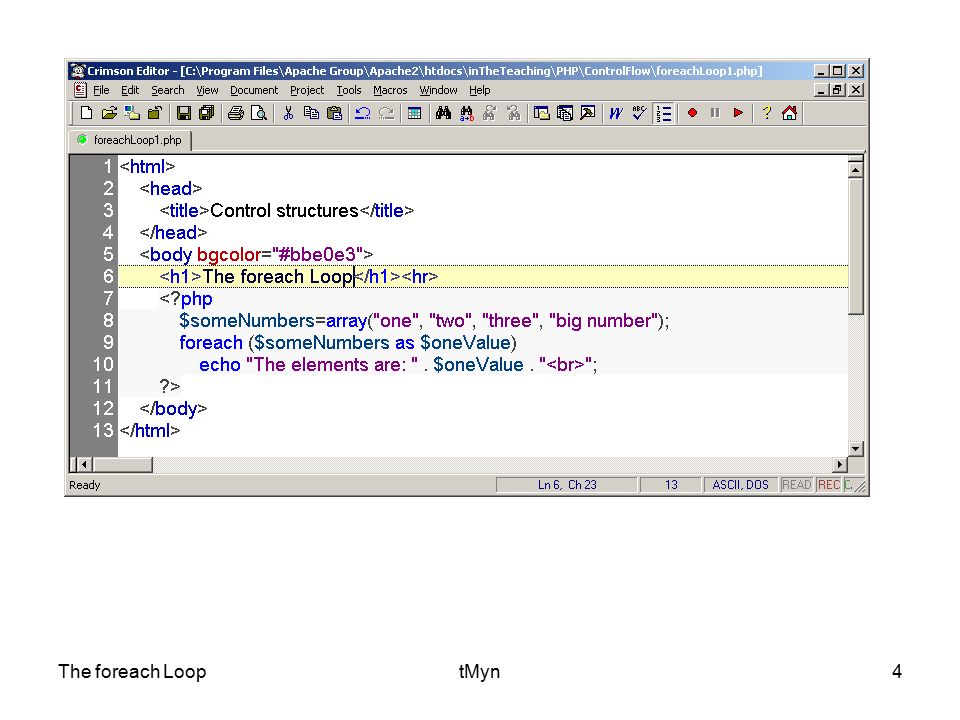Click the vertical scrollbar thumb

point(856,246)
